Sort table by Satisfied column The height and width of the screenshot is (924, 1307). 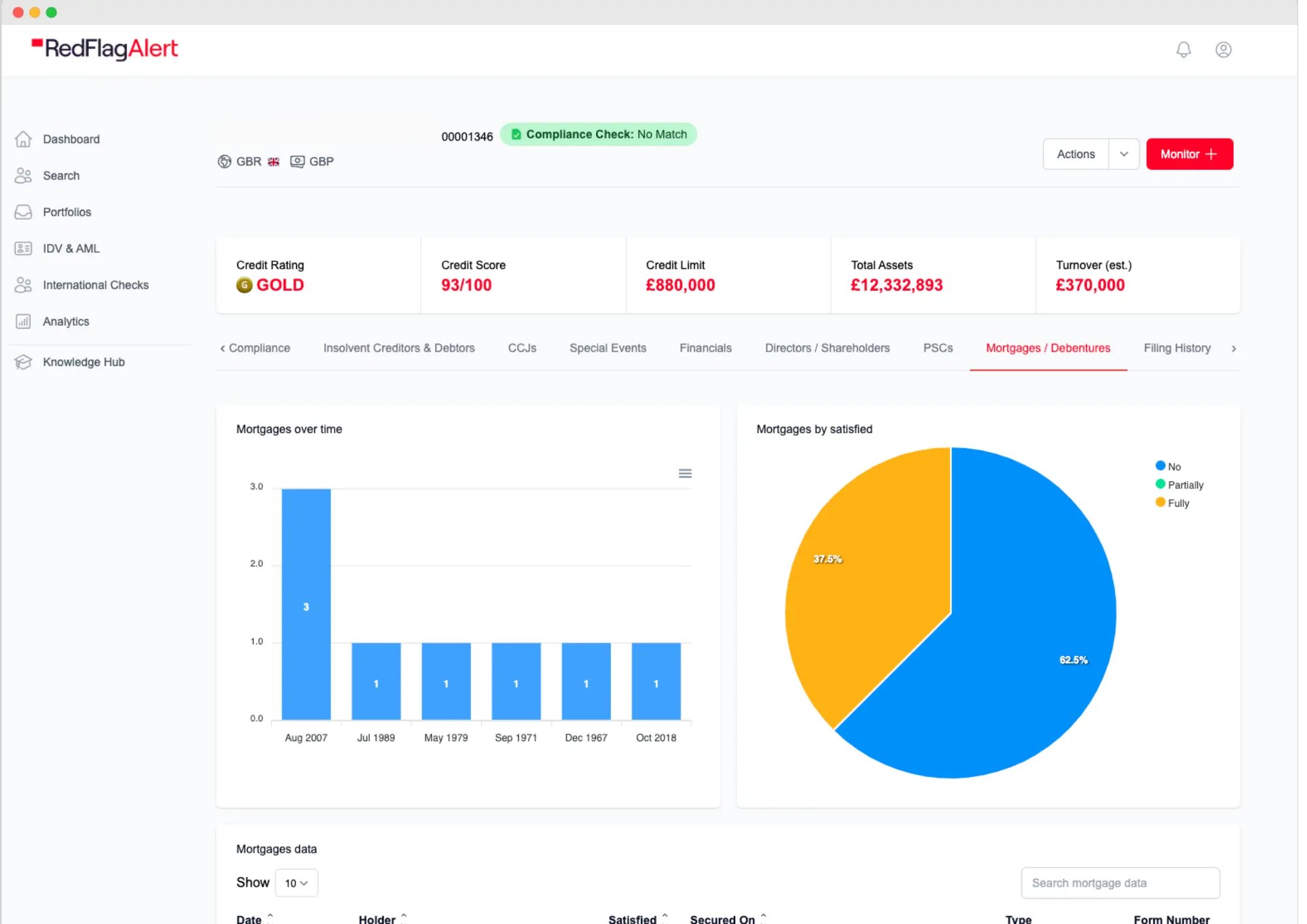(x=638, y=919)
